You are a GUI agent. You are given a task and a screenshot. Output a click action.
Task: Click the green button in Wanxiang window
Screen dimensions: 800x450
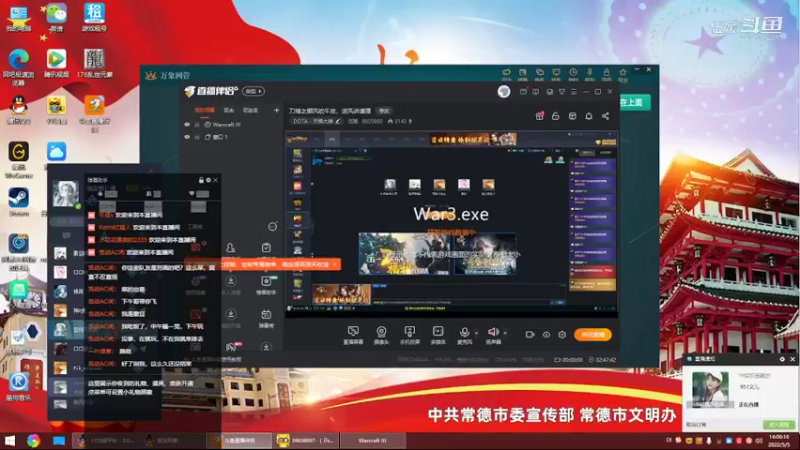pos(635,102)
